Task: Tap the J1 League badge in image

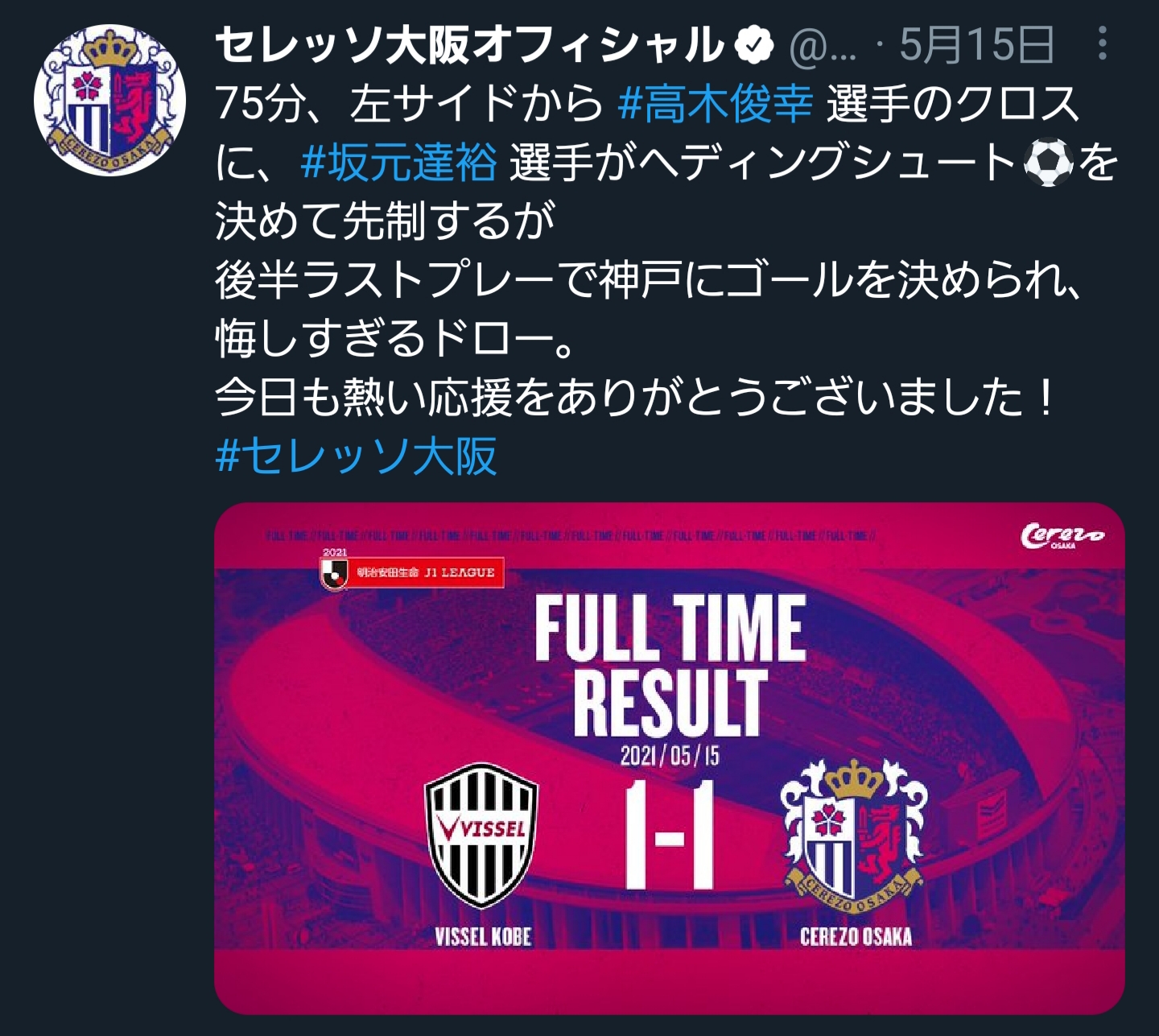Action: (411, 572)
